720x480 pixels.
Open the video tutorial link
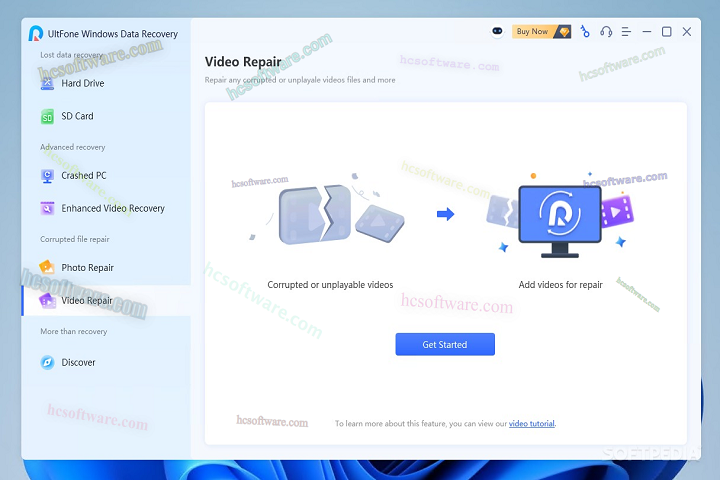click(x=532, y=424)
